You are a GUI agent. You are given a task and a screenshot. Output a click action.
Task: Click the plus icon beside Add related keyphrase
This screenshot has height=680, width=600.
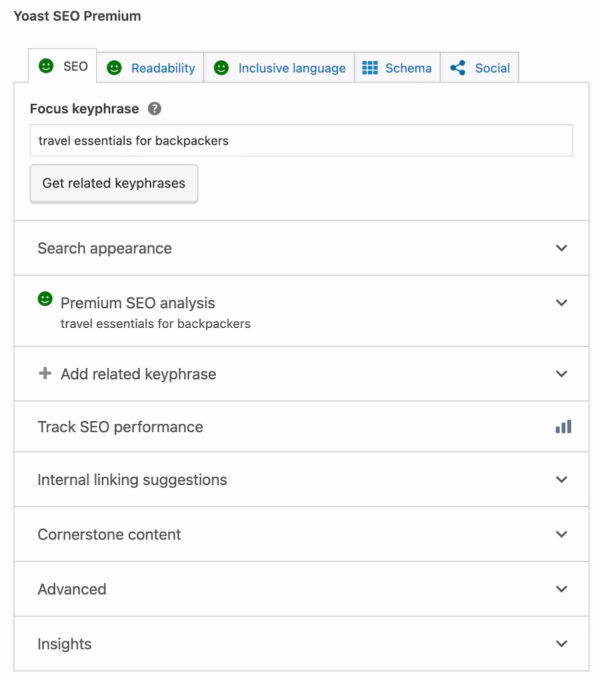[45, 374]
